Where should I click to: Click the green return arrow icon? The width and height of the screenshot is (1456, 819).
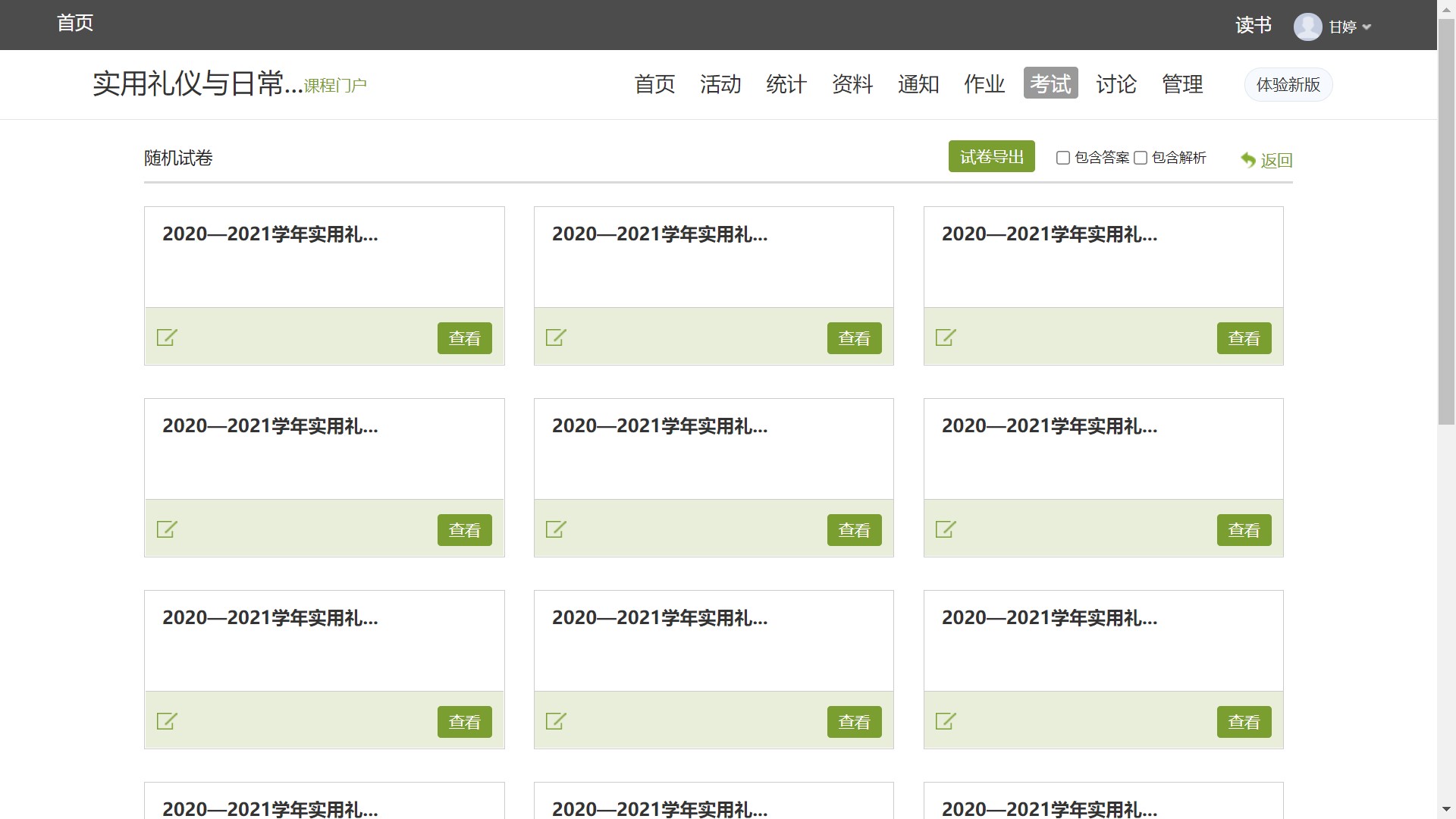pos(1248,160)
